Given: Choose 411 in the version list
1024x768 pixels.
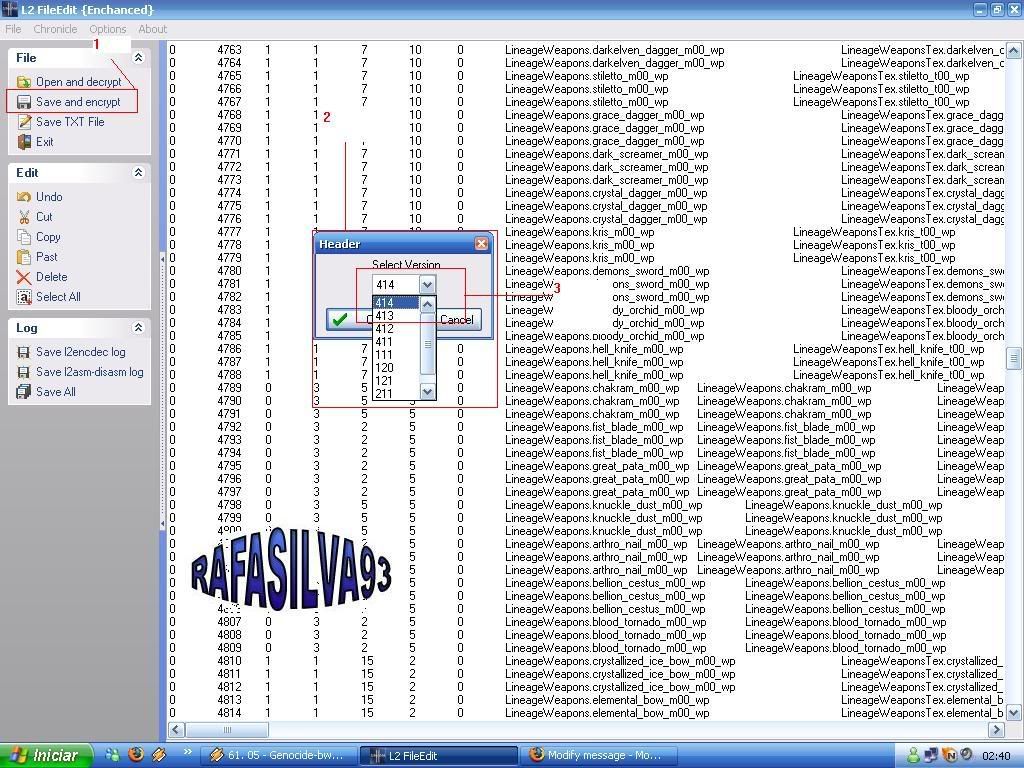Looking at the screenshot, I should pyautogui.click(x=396, y=342).
